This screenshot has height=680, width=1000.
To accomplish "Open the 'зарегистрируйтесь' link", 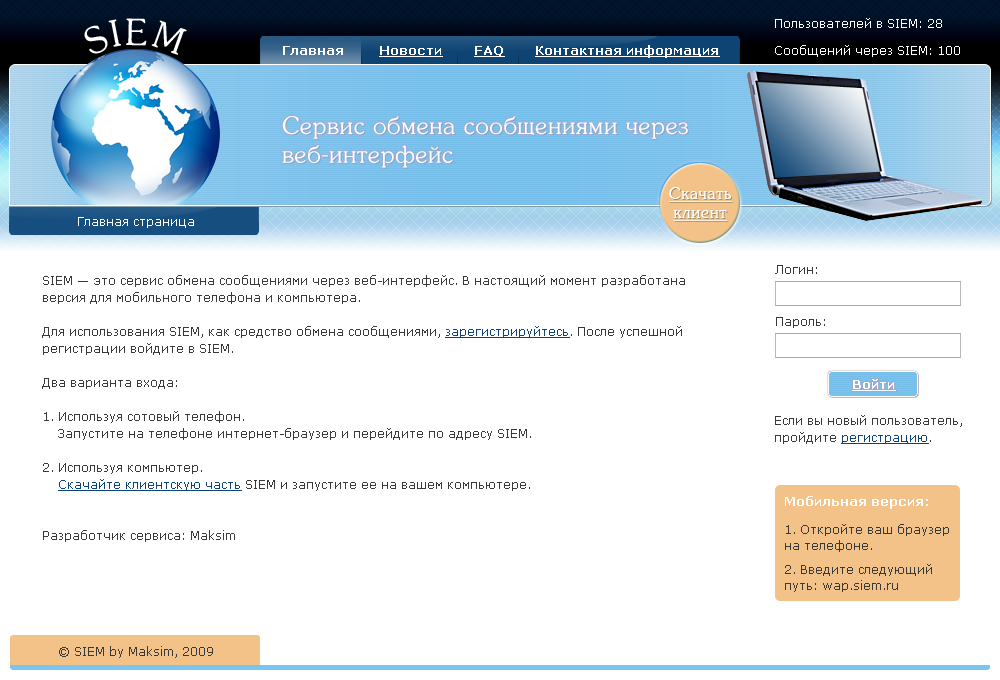I will 508,331.
